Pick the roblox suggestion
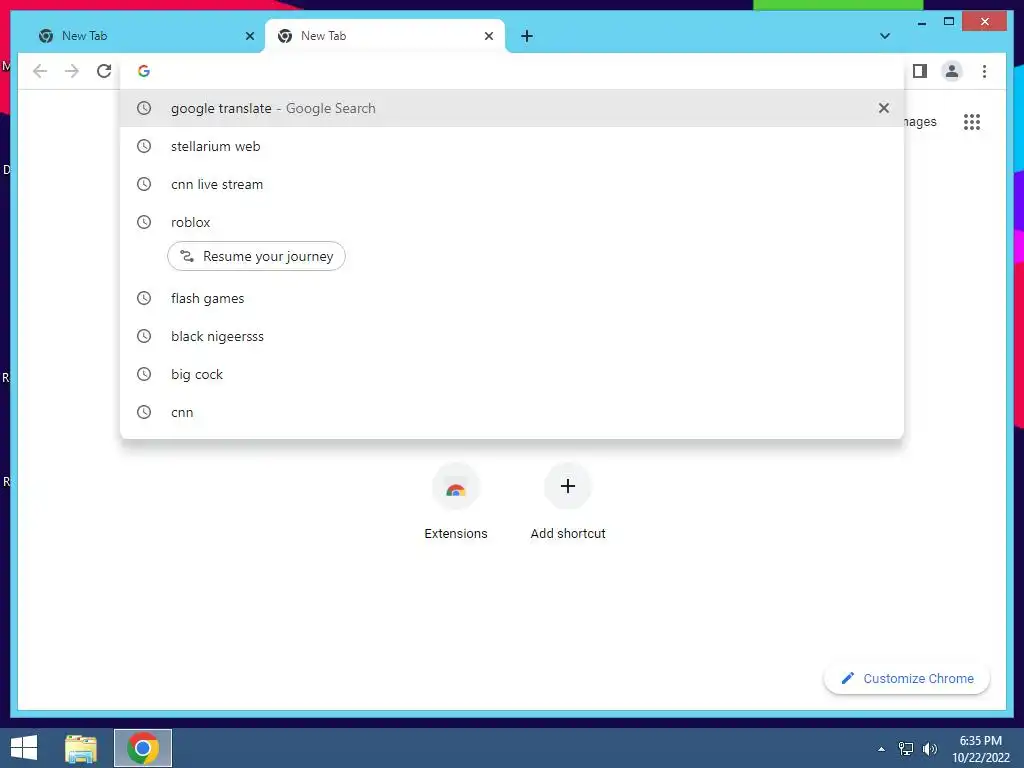The image size is (1024, 768). click(x=512, y=222)
